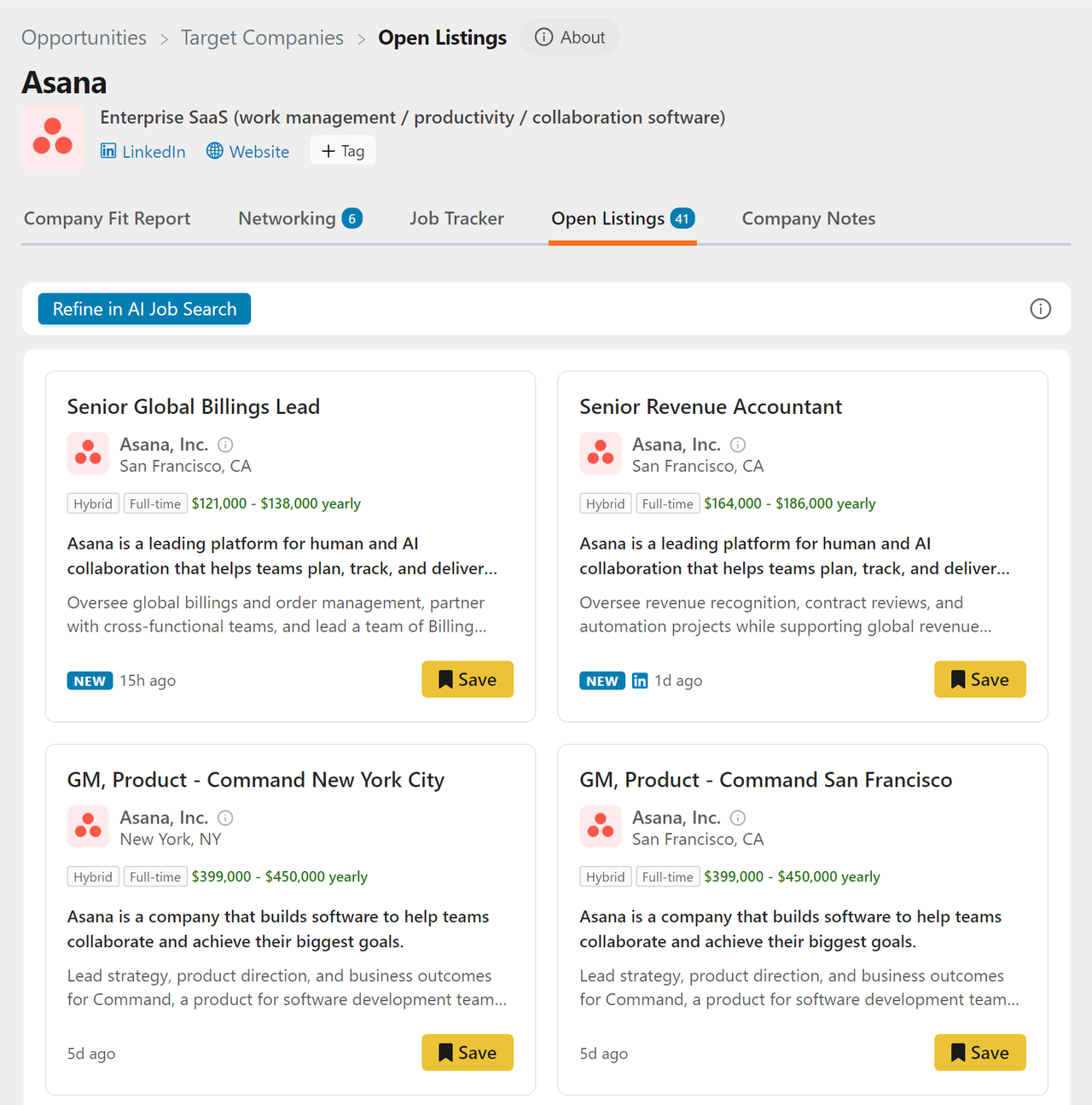Screen dimensions: 1092x1105
Task: Open GM, Product - Command New York City
Action: click(x=256, y=780)
